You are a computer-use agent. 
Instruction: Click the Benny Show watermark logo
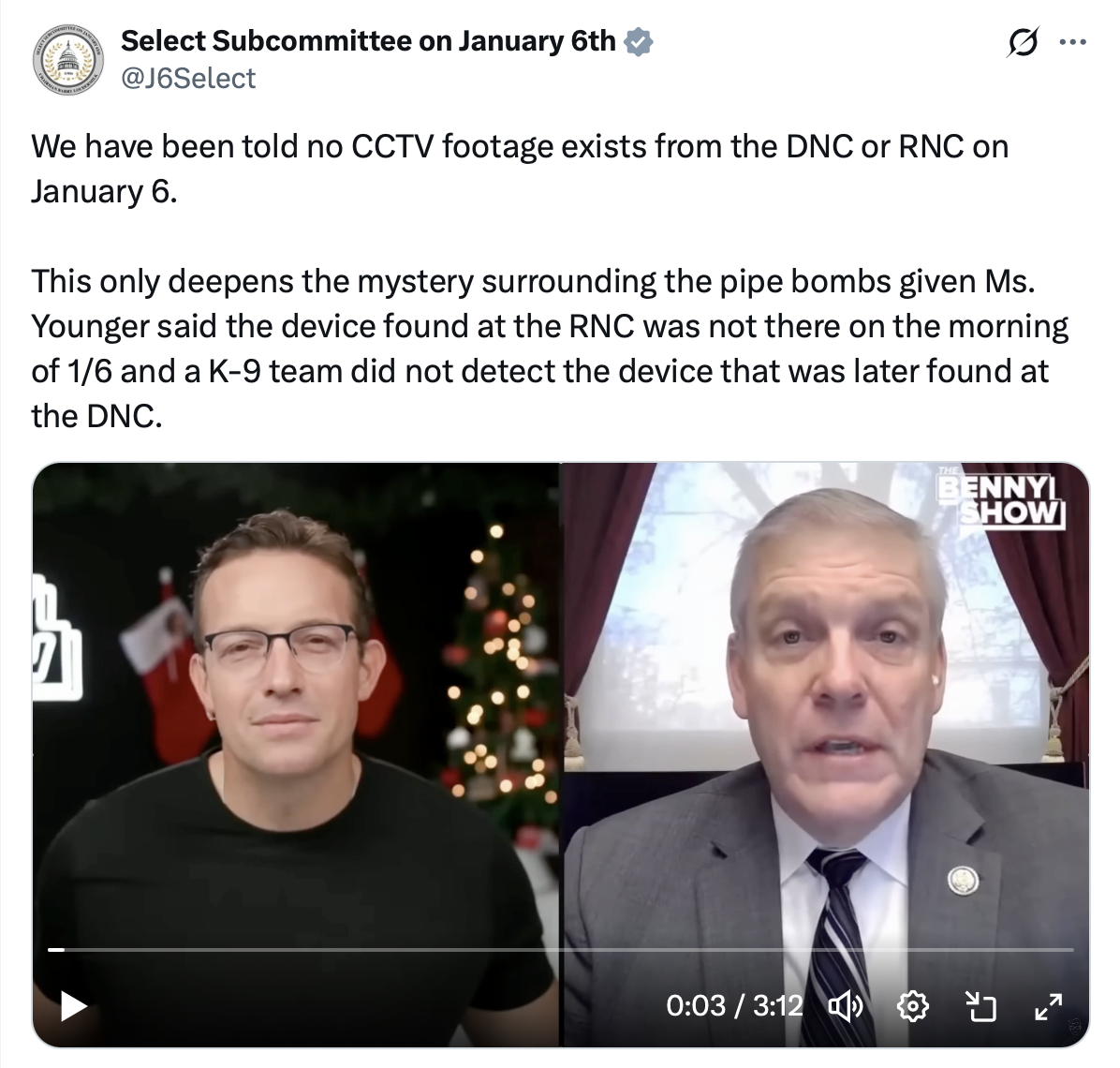click(x=1001, y=498)
